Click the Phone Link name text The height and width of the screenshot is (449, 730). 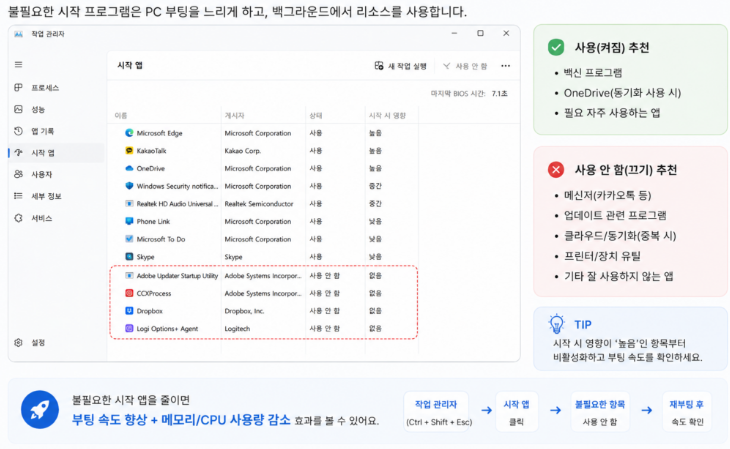pyautogui.click(x=153, y=222)
